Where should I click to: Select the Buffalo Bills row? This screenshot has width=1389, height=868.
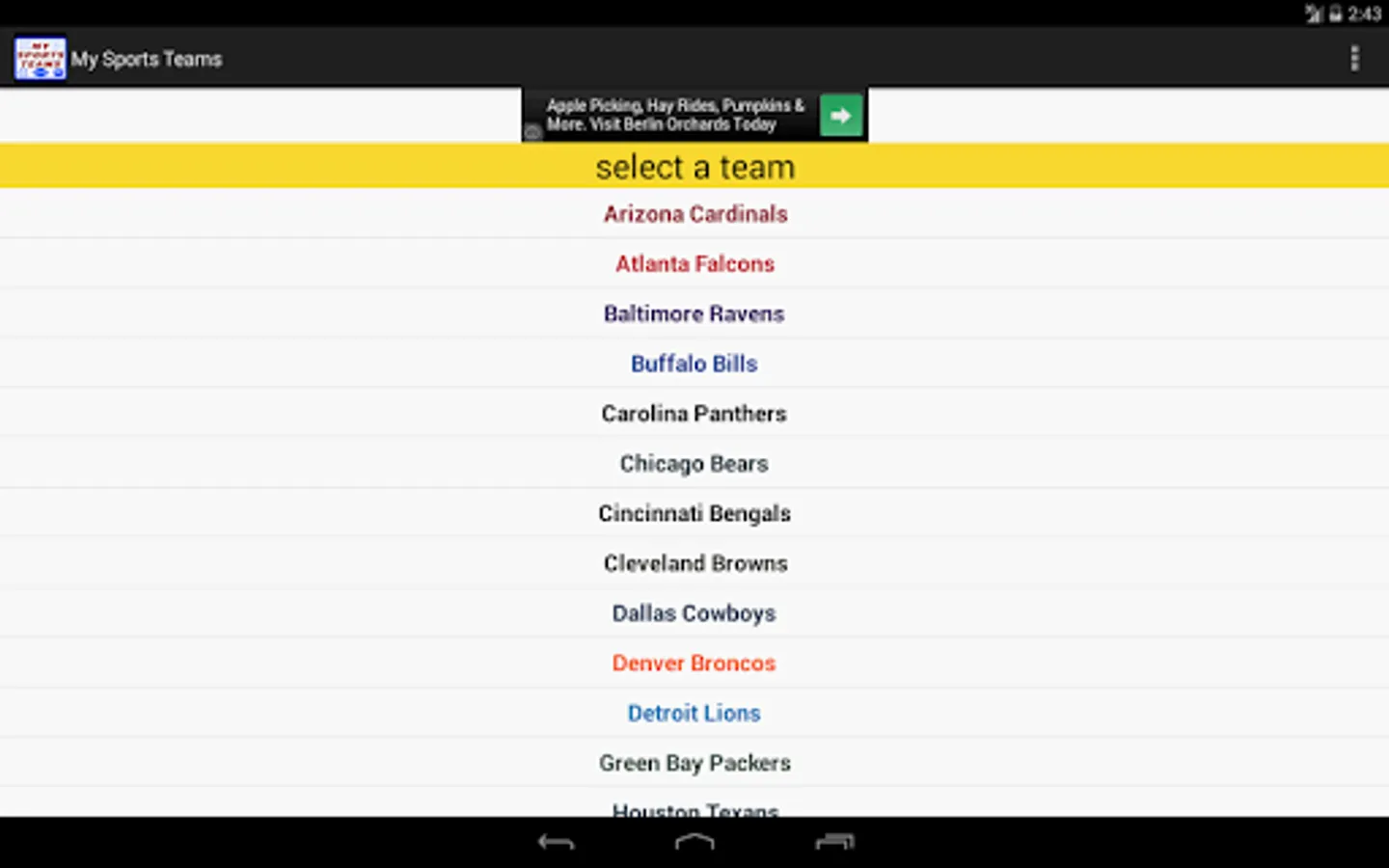[694, 364]
